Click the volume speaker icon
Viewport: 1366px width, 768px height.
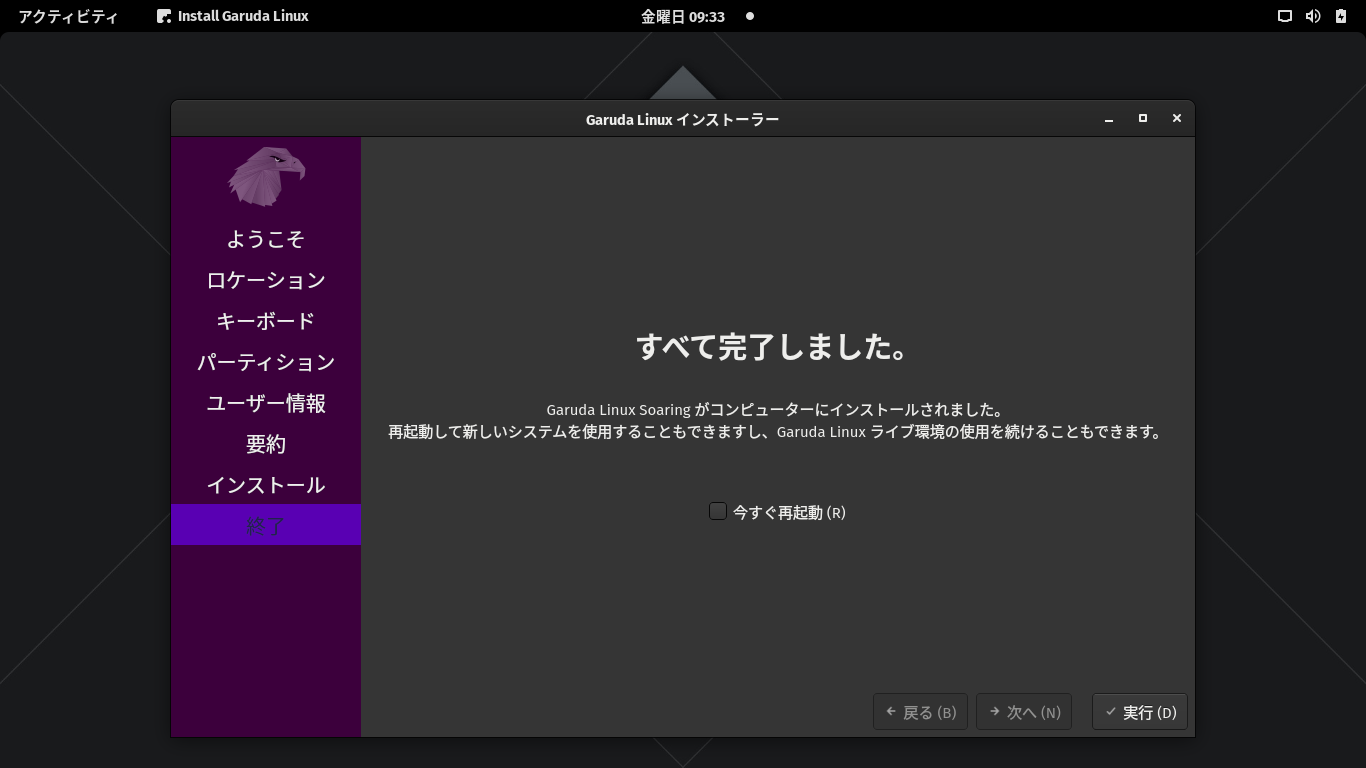coord(1313,16)
